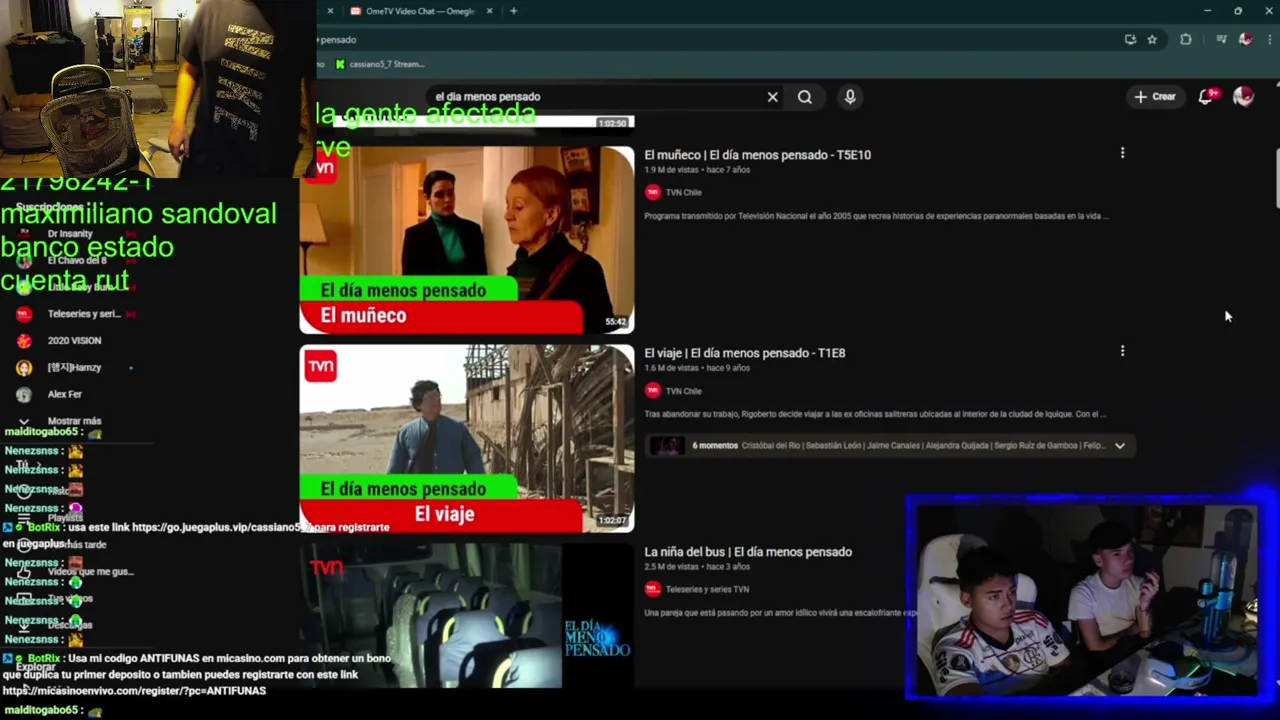
Task: Click the install/cast icon in address bar
Action: pyautogui.click(x=1130, y=40)
